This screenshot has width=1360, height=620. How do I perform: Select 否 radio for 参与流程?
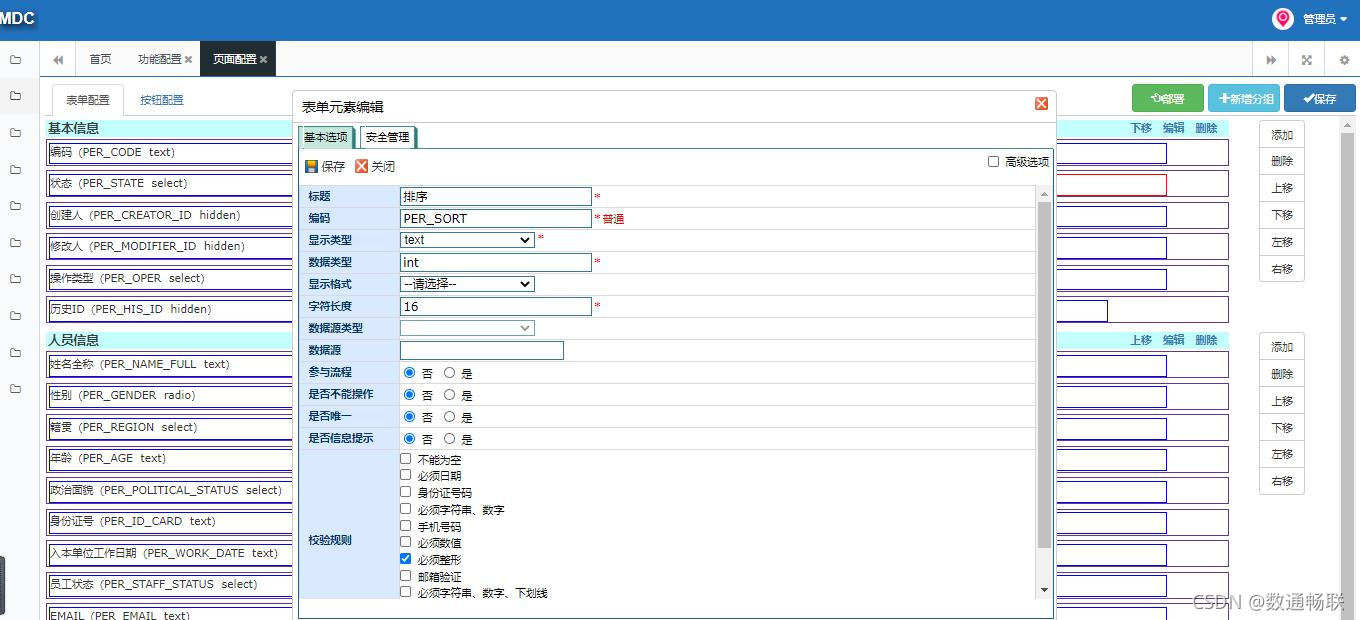pyautogui.click(x=409, y=372)
